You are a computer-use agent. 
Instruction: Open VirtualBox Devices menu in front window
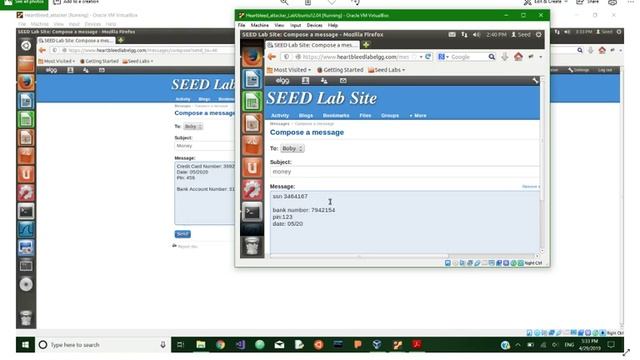[x=314, y=25]
